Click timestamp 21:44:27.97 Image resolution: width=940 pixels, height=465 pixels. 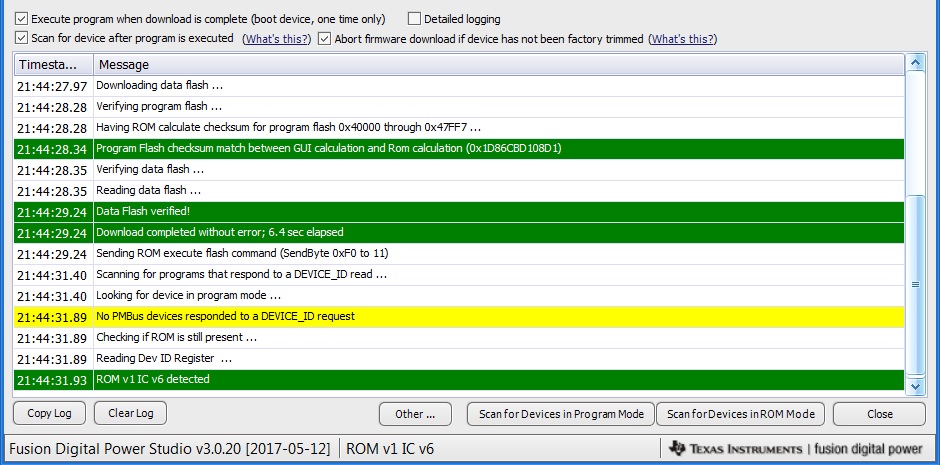pos(52,86)
